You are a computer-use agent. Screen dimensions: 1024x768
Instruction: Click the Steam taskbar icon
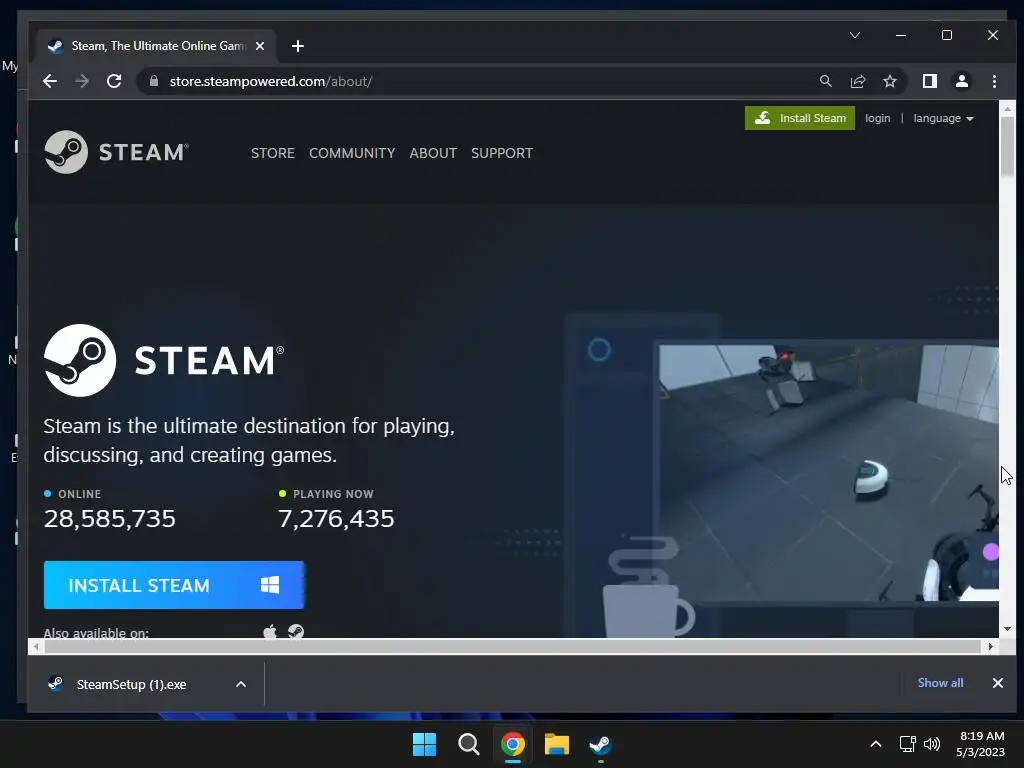click(600, 744)
